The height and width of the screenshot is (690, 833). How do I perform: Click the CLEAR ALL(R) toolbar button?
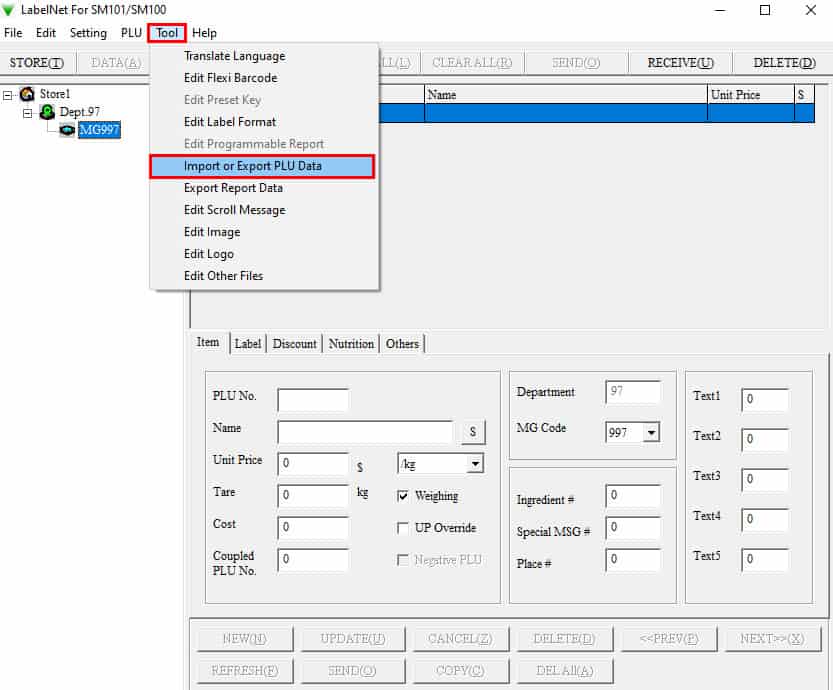[x=472, y=63]
